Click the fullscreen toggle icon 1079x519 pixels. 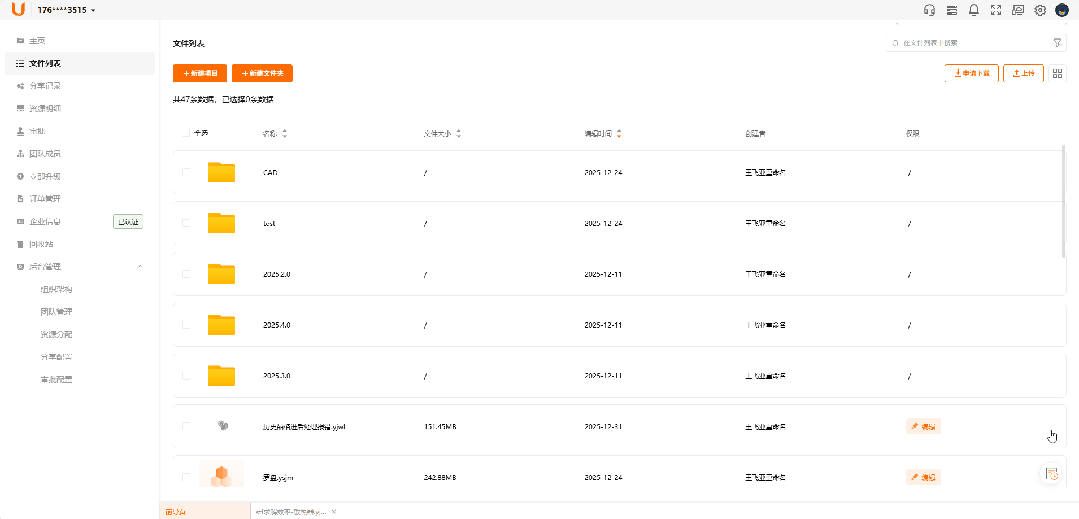995,10
